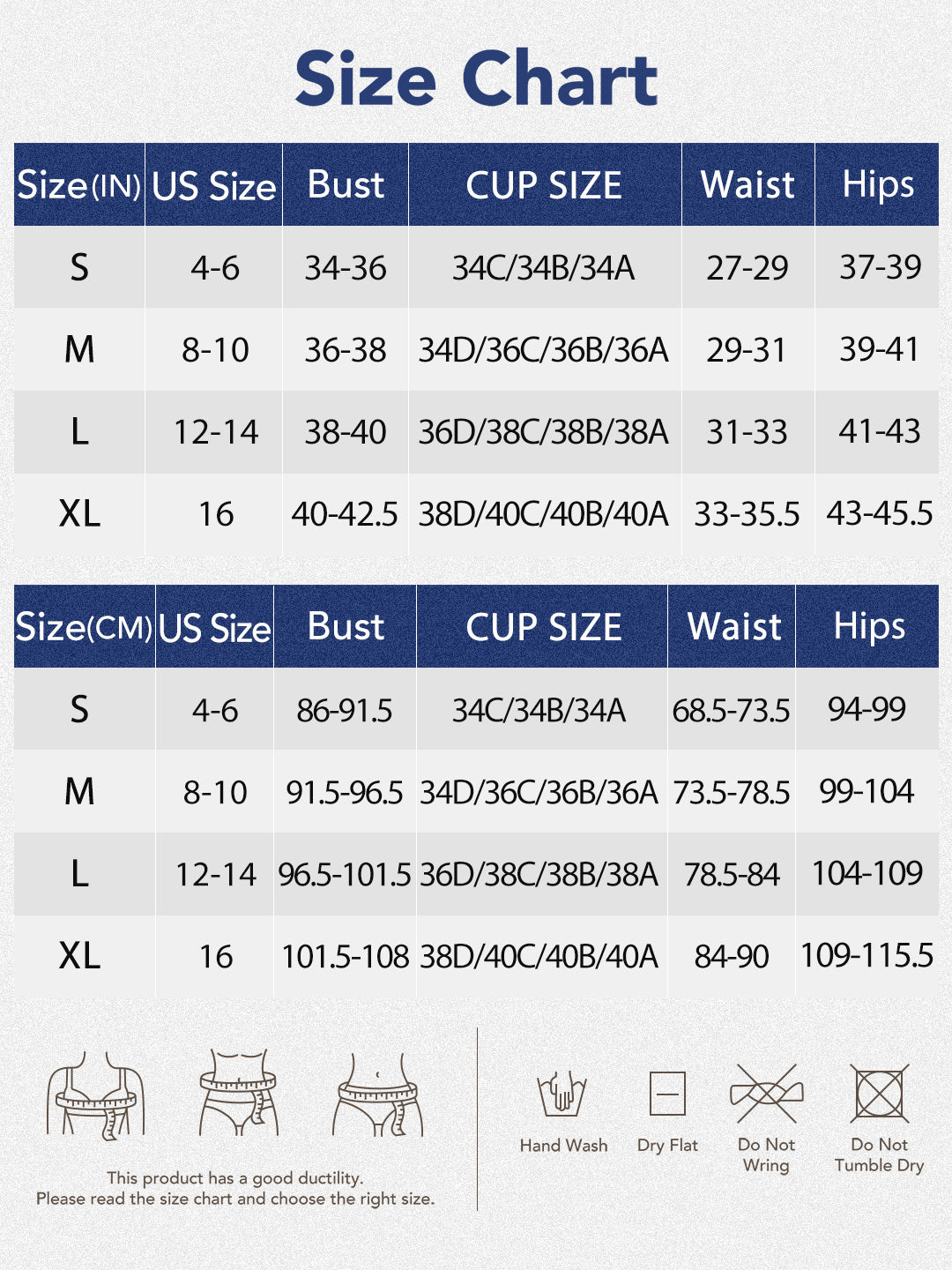Click the Size Chart title
The height and width of the screenshot is (1270, 952).
(x=476, y=79)
